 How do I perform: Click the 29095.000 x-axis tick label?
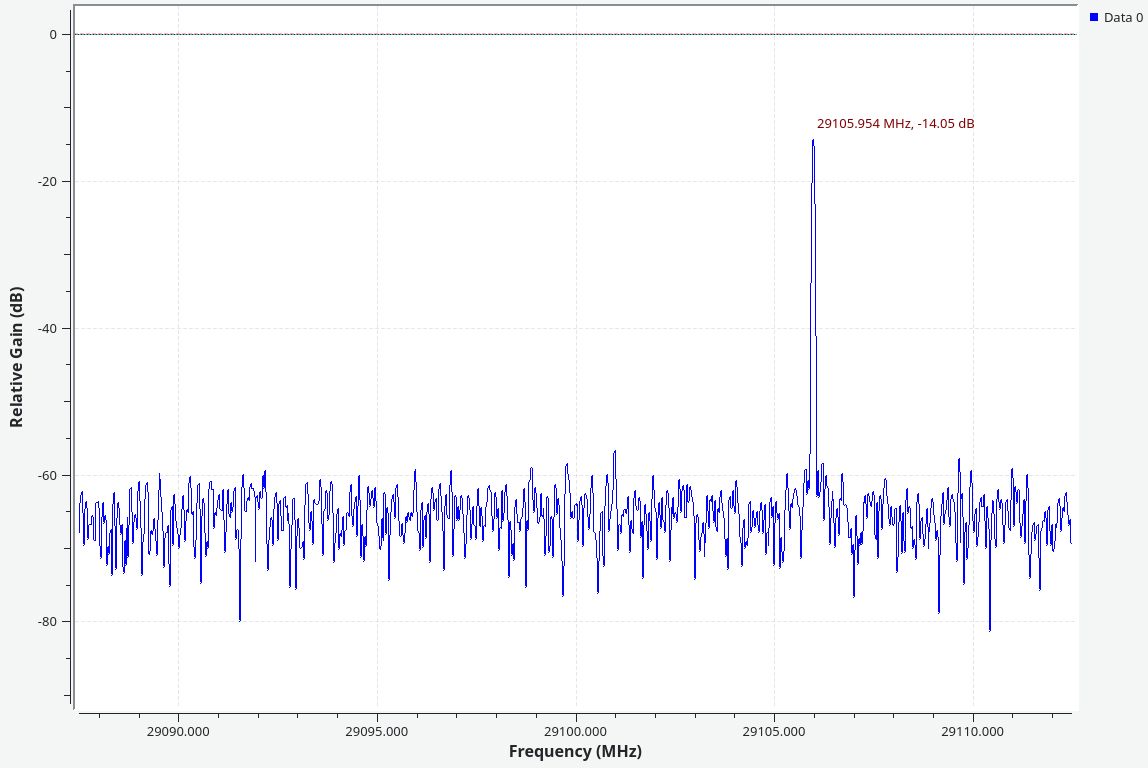(377, 731)
